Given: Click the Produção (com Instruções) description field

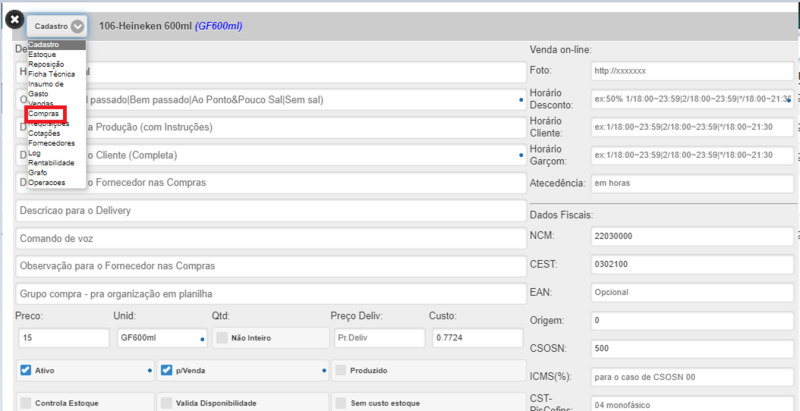Looking at the screenshot, I should [x=271, y=127].
